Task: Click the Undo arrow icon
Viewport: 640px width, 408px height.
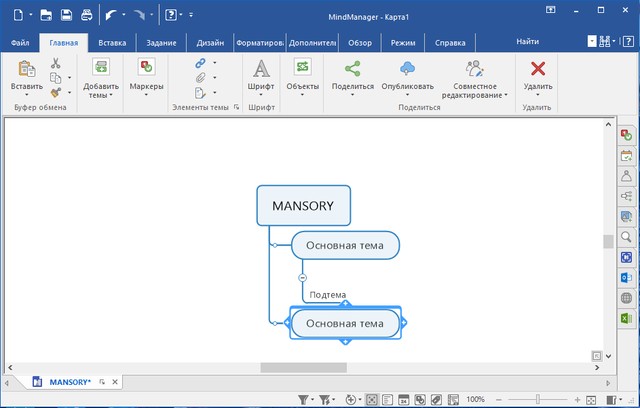Action: [112, 15]
